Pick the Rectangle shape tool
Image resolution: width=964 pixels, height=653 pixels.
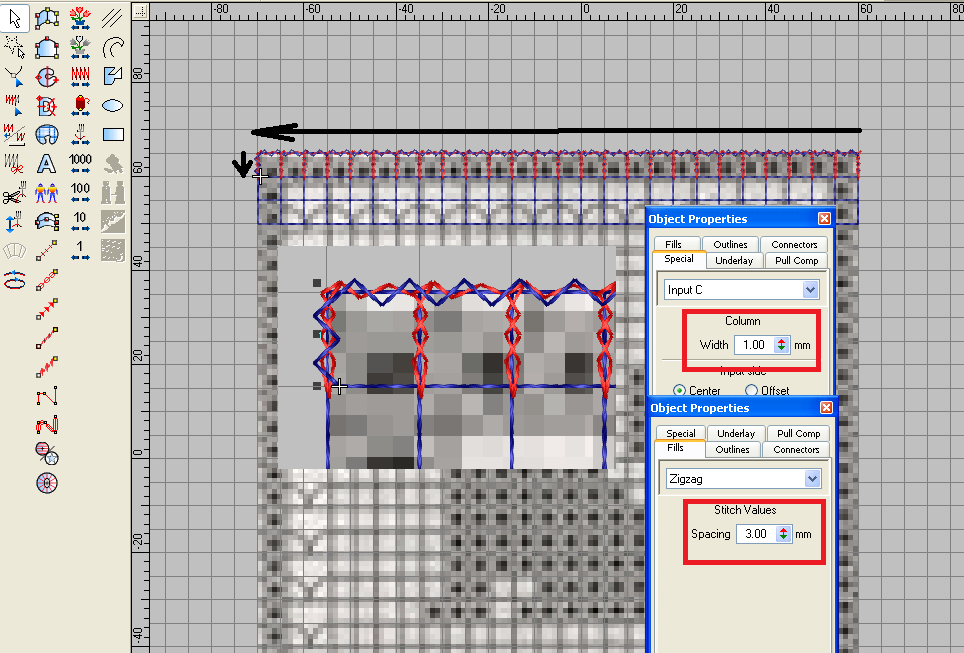pyautogui.click(x=113, y=133)
